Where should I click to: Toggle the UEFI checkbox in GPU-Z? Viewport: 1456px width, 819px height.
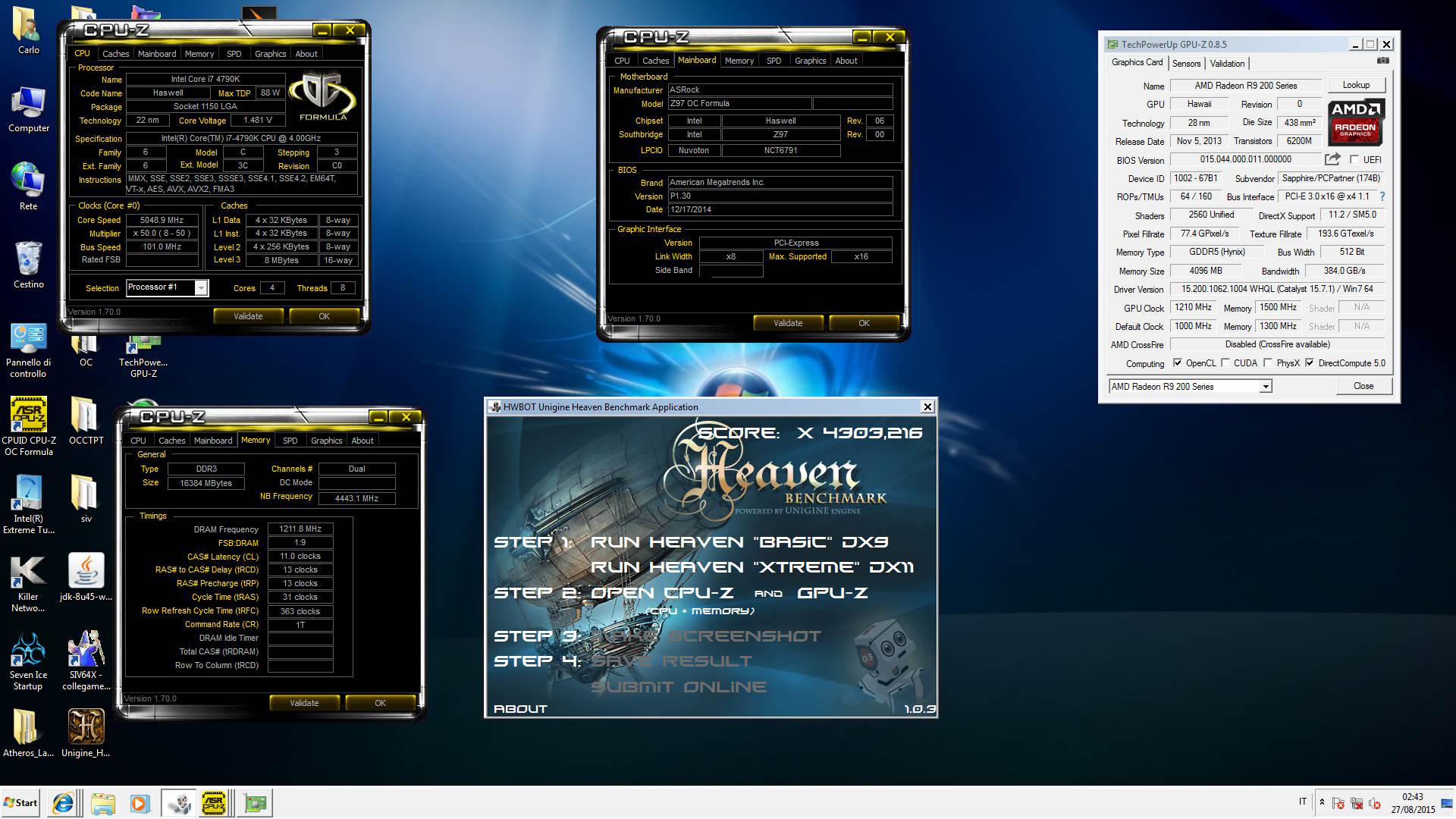pyautogui.click(x=1354, y=159)
